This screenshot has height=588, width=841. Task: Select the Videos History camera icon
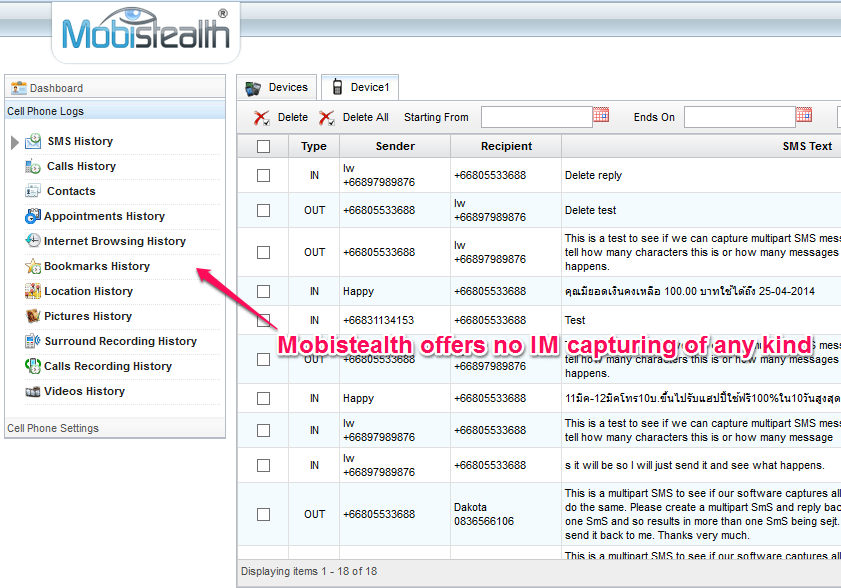[32, 392]
